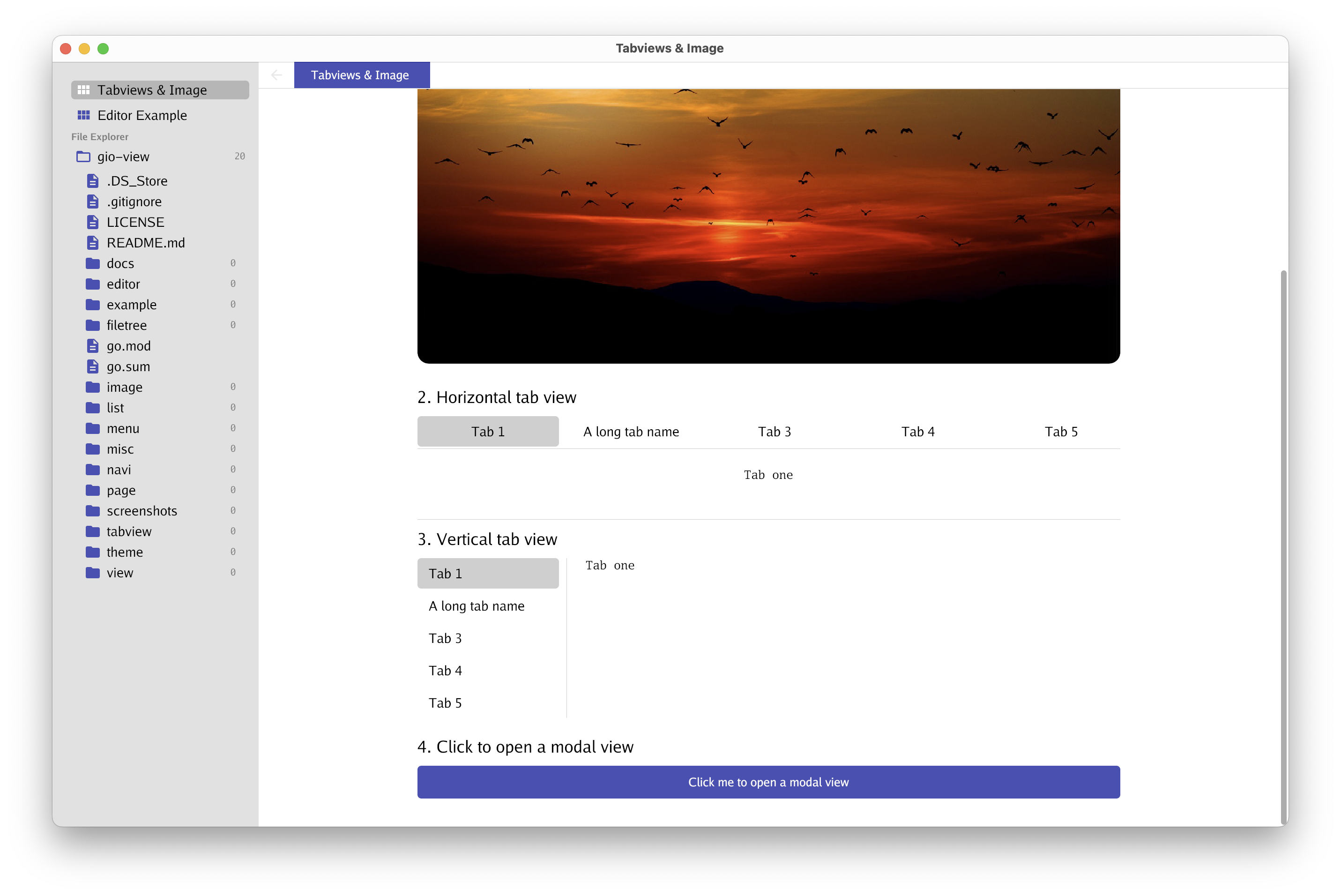Click the Editor Example grid icon
Image resolution: width=1341 pixels, height=896 pixels.
click(x=83, y=115)
